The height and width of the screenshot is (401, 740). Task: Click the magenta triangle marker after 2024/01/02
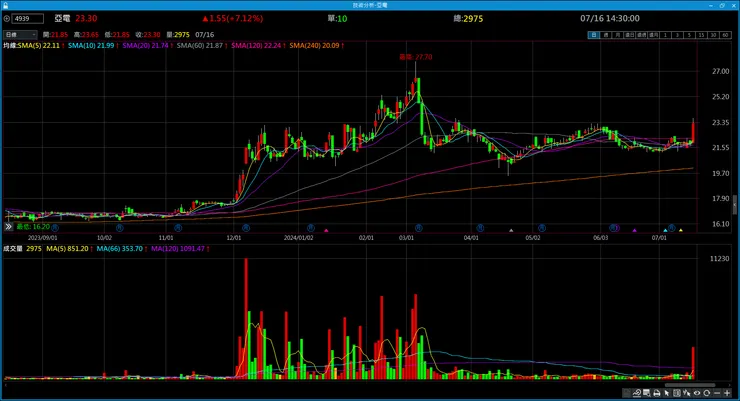click(326, 230)
